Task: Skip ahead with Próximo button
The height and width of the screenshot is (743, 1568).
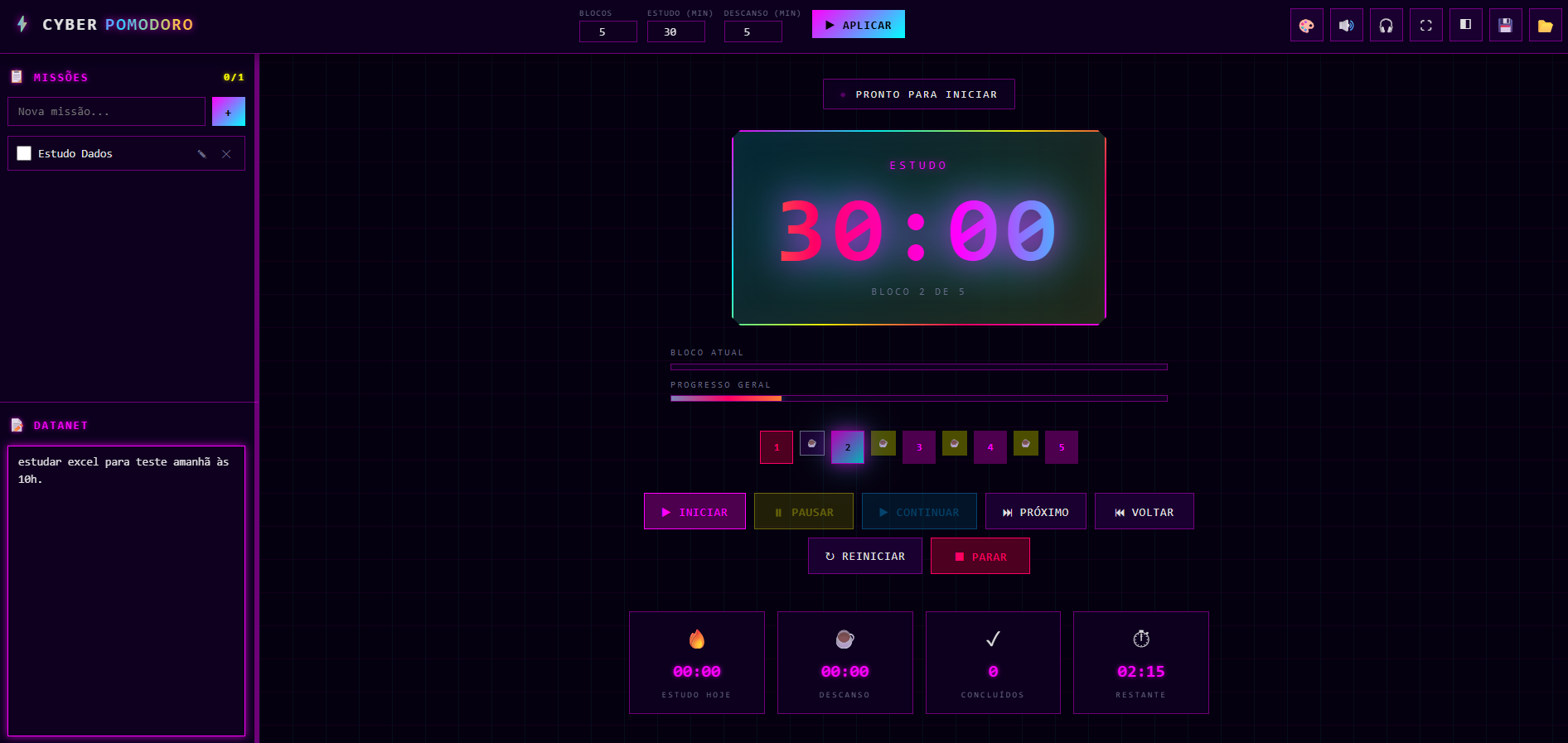Action: (1035, 512)
